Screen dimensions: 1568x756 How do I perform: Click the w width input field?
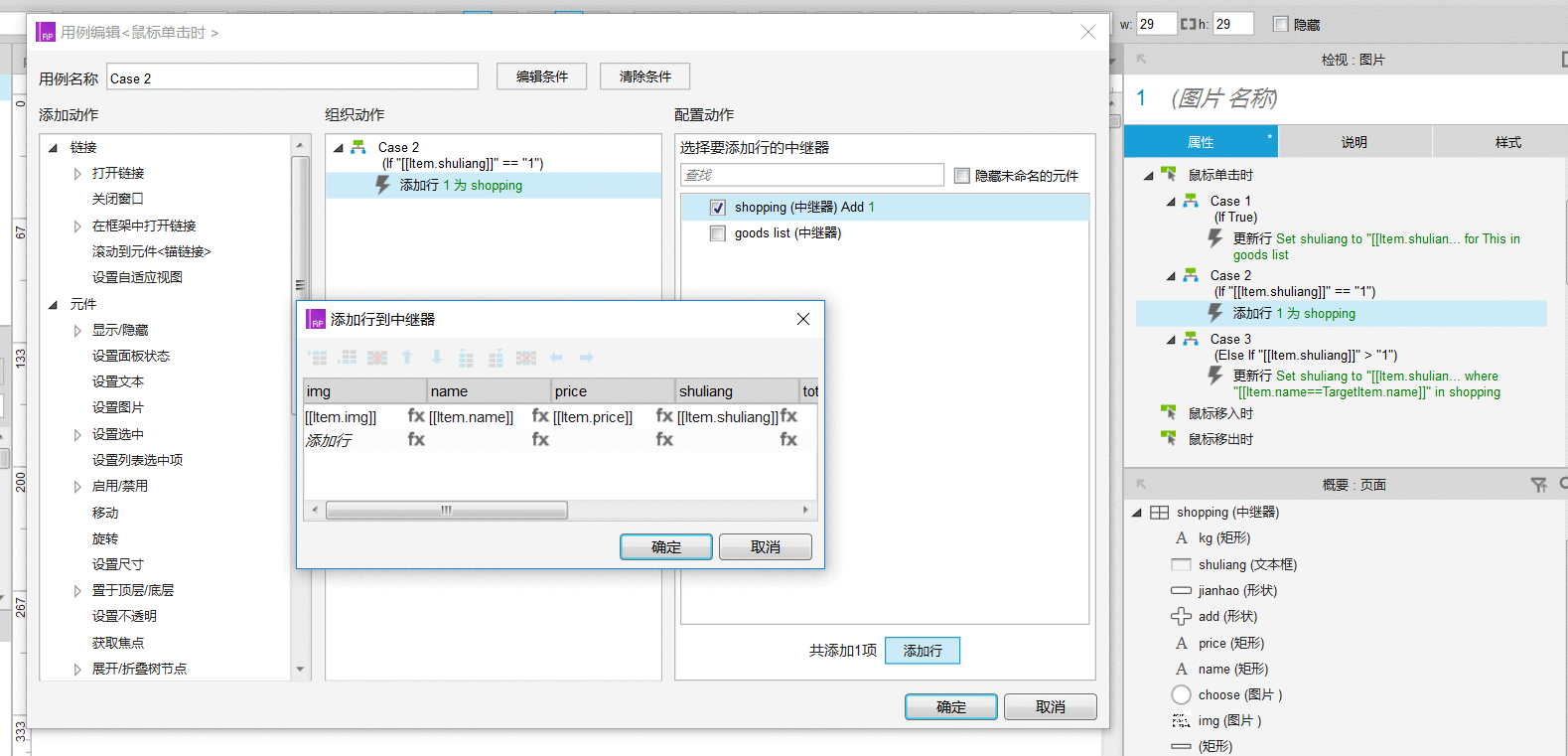point(1156,24)
